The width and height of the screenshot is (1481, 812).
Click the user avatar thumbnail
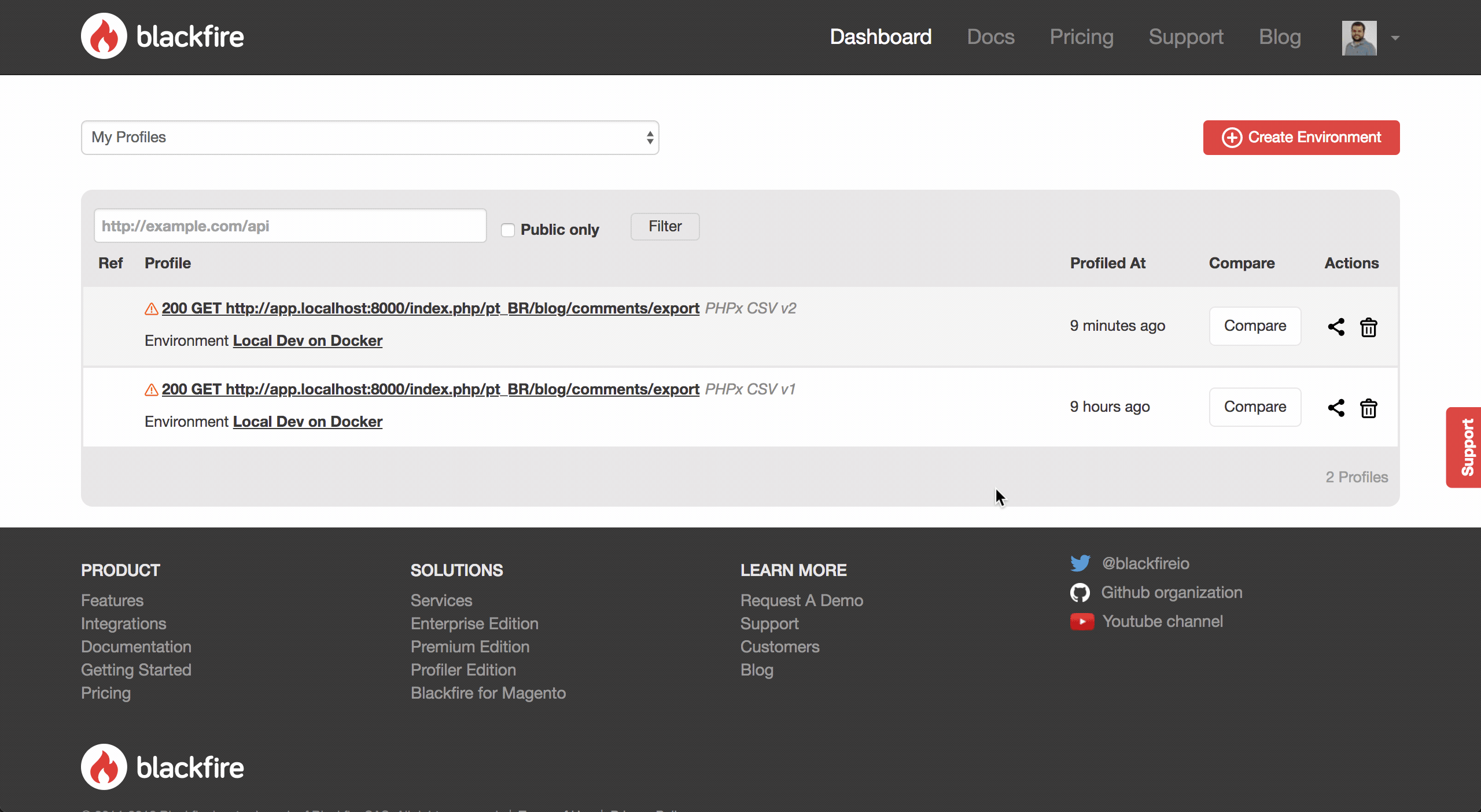[1359, 38]
